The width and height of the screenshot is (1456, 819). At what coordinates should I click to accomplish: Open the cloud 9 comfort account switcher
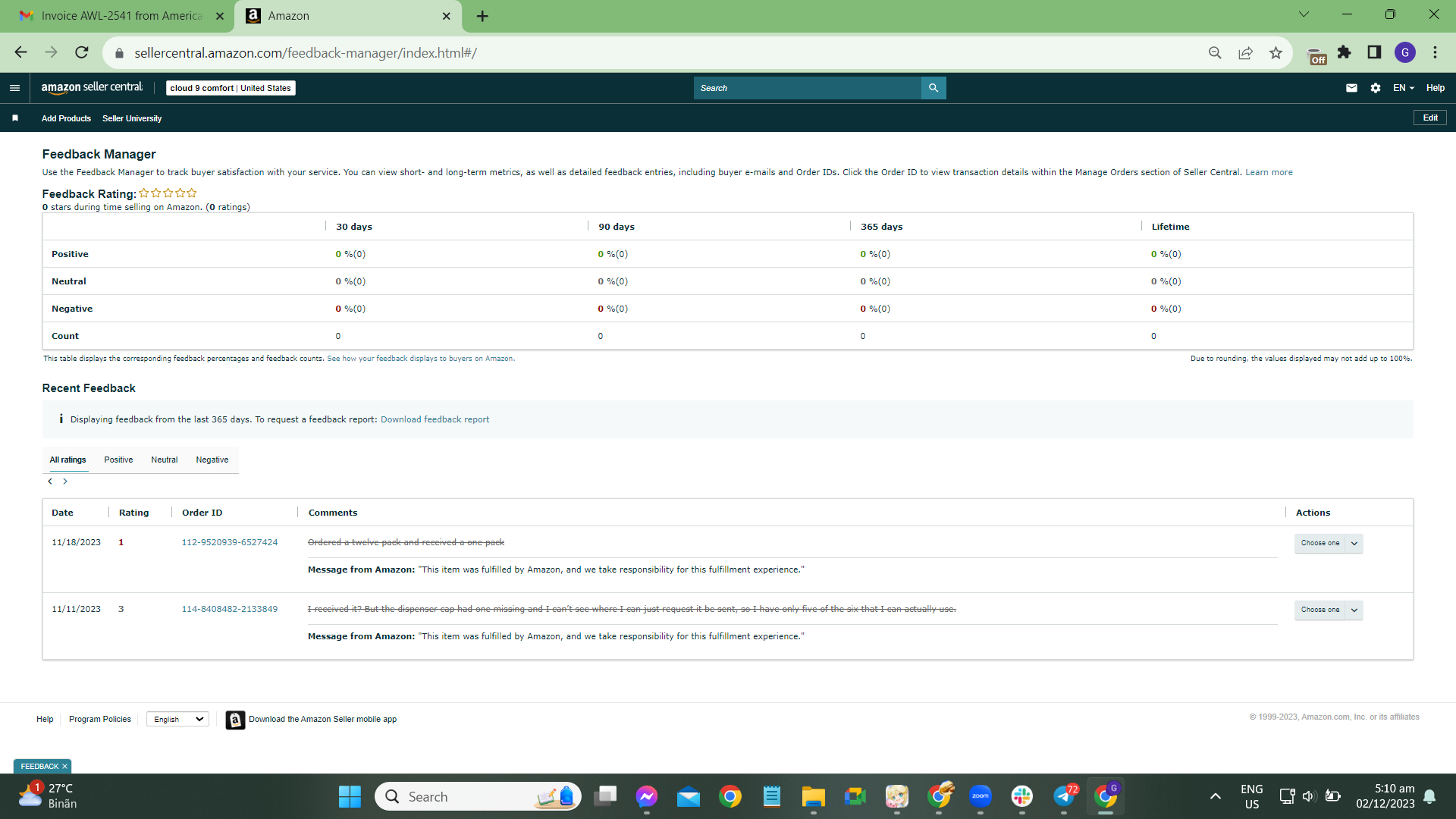coord(231,88)
